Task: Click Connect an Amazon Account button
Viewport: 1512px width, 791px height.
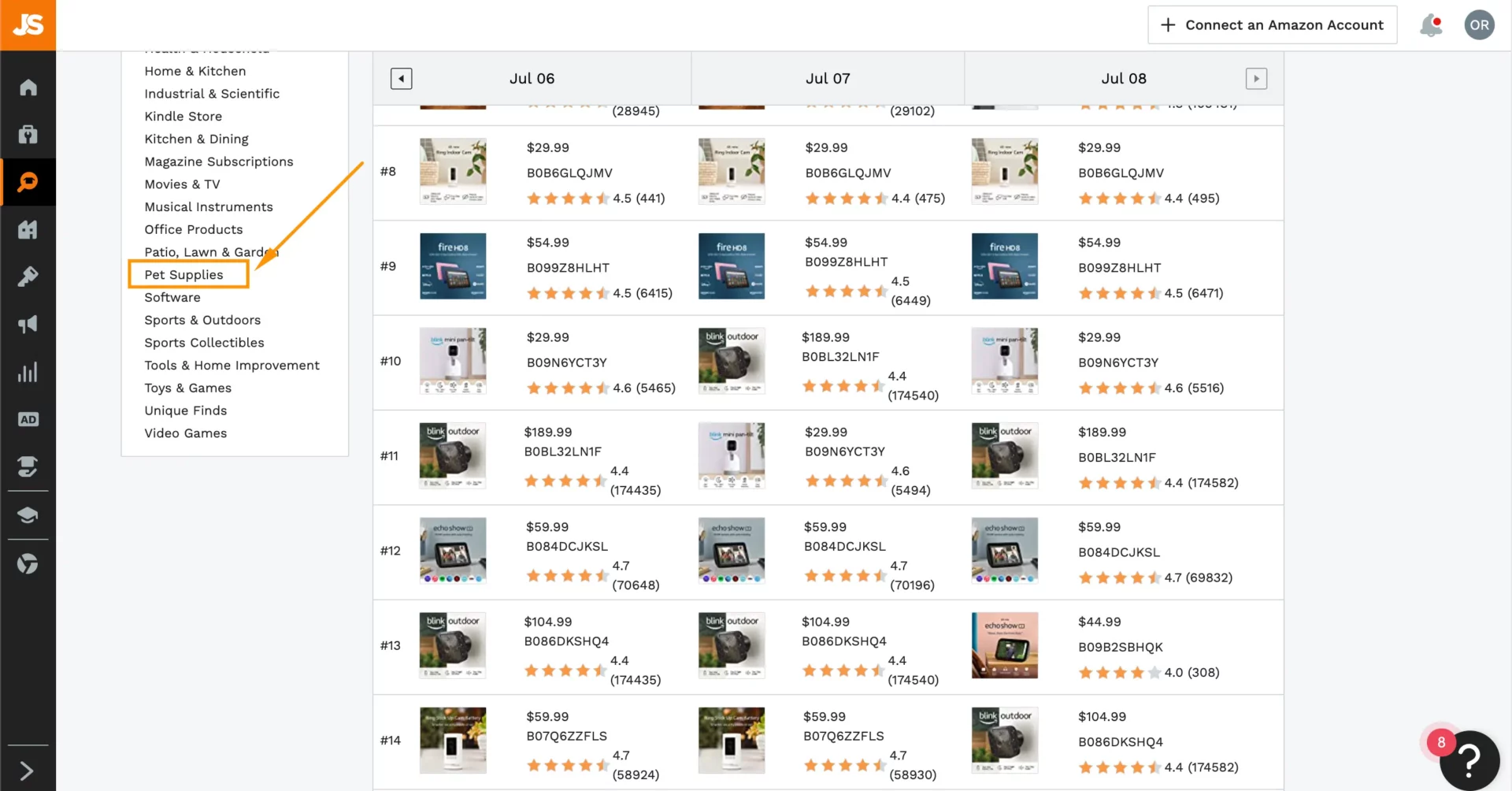Action: click(1272, 25)
